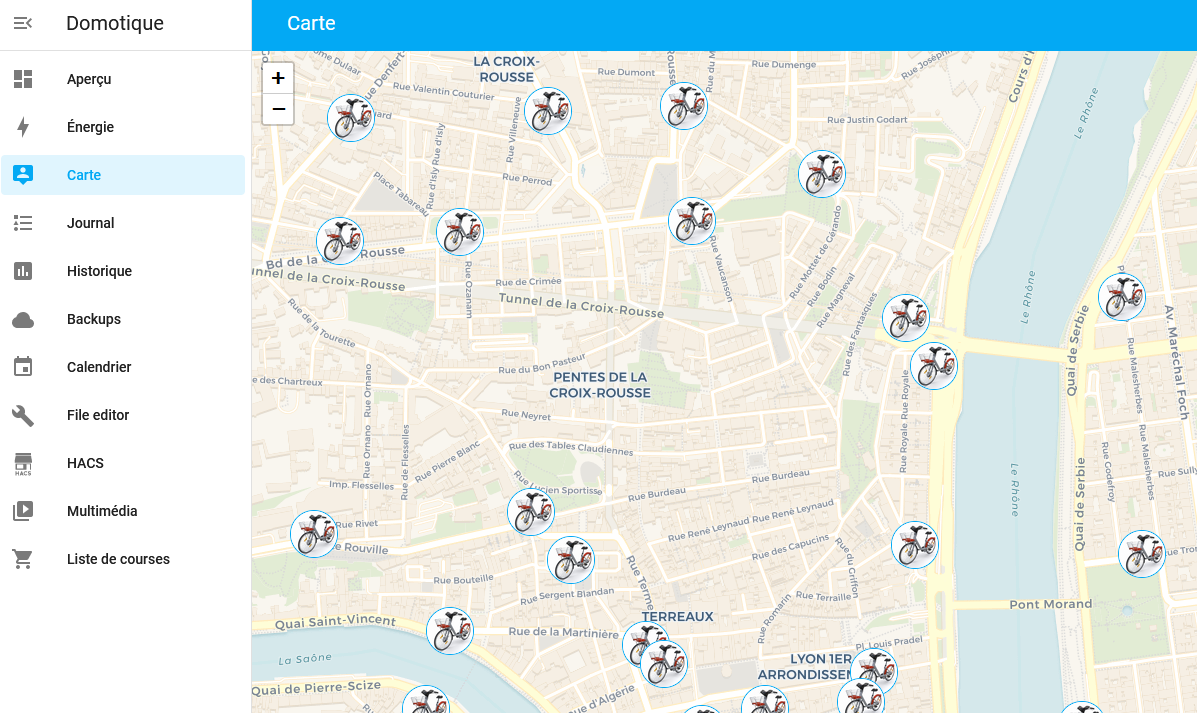Viewport: 1197px width, 713px height.
Task: Open the Calendrier page
Action: [x=123, y=367]
